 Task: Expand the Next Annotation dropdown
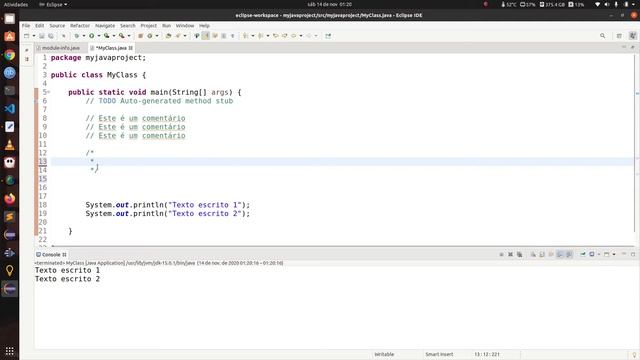[253, 36]
